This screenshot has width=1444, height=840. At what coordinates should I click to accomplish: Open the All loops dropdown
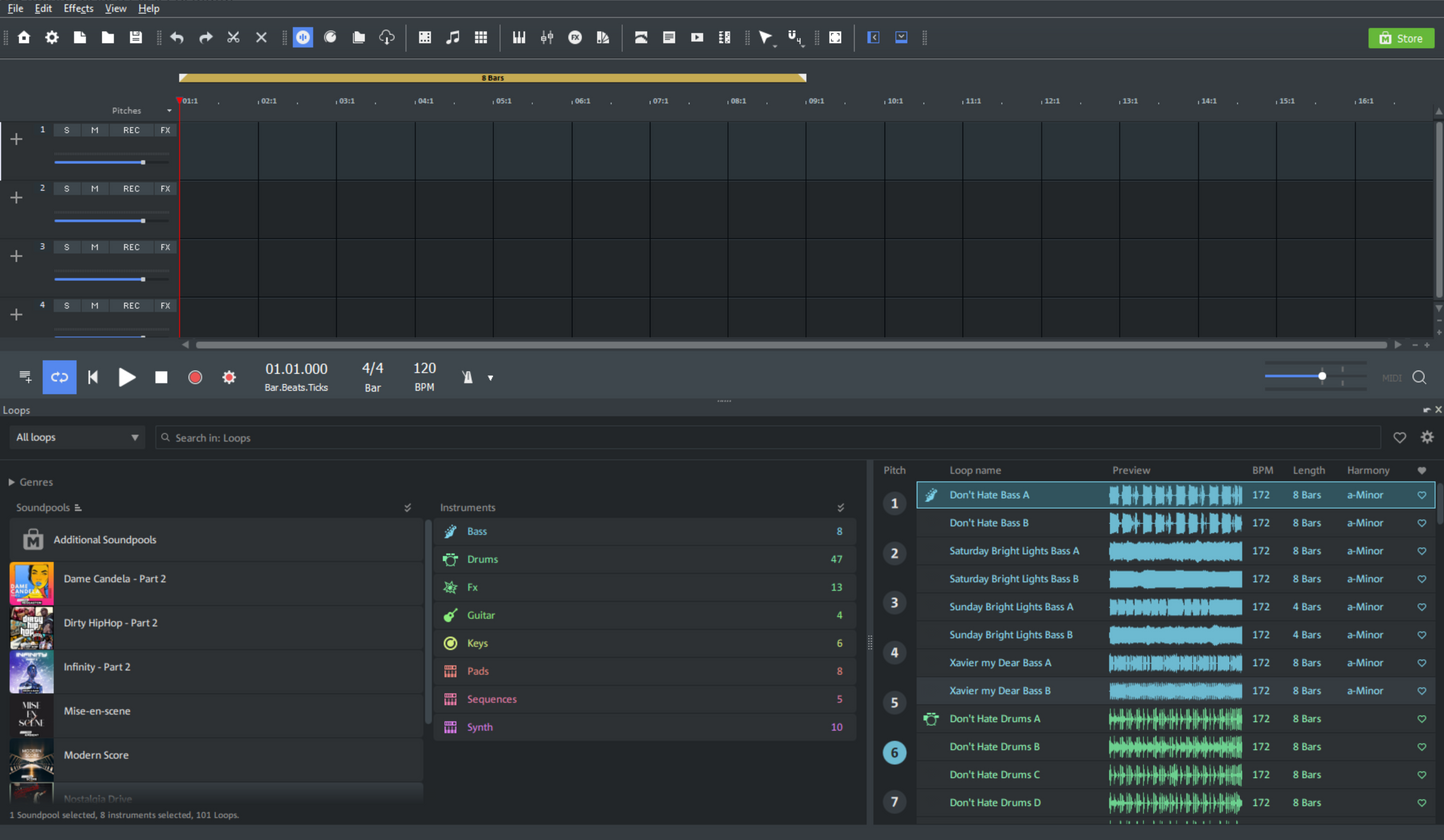pyautogui.click(x=76, y=437)
